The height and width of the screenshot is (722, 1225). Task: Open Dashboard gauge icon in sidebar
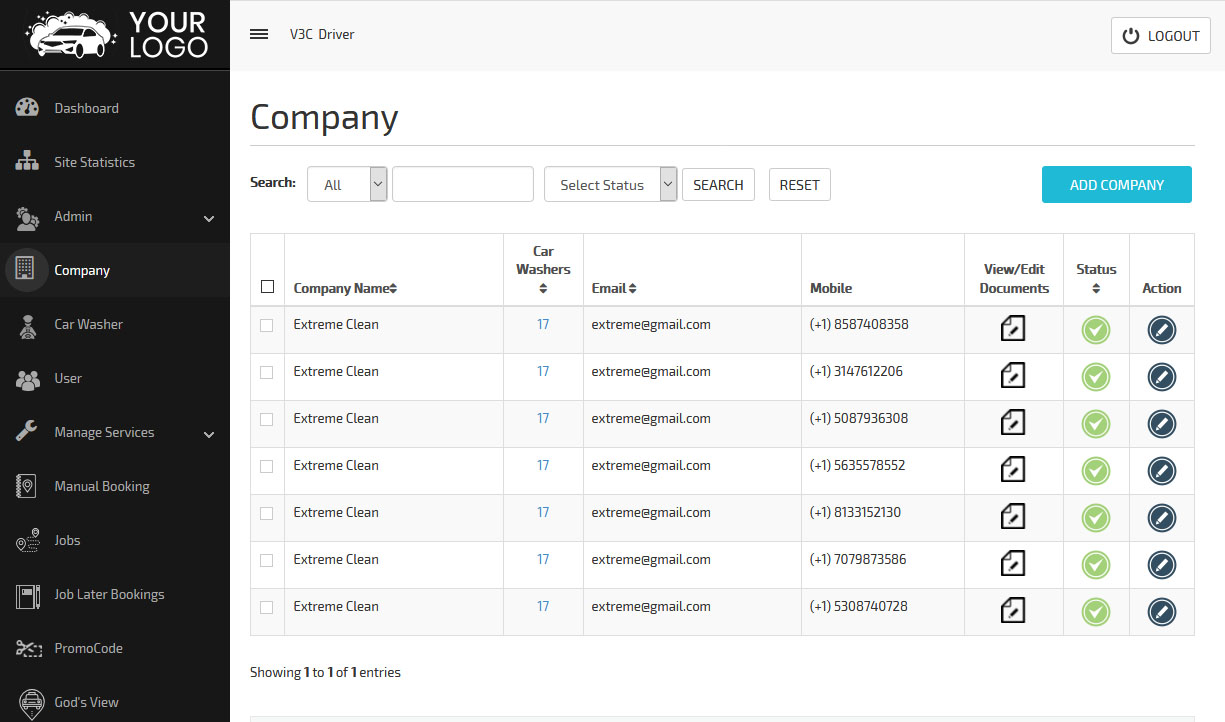coord(27,108)
